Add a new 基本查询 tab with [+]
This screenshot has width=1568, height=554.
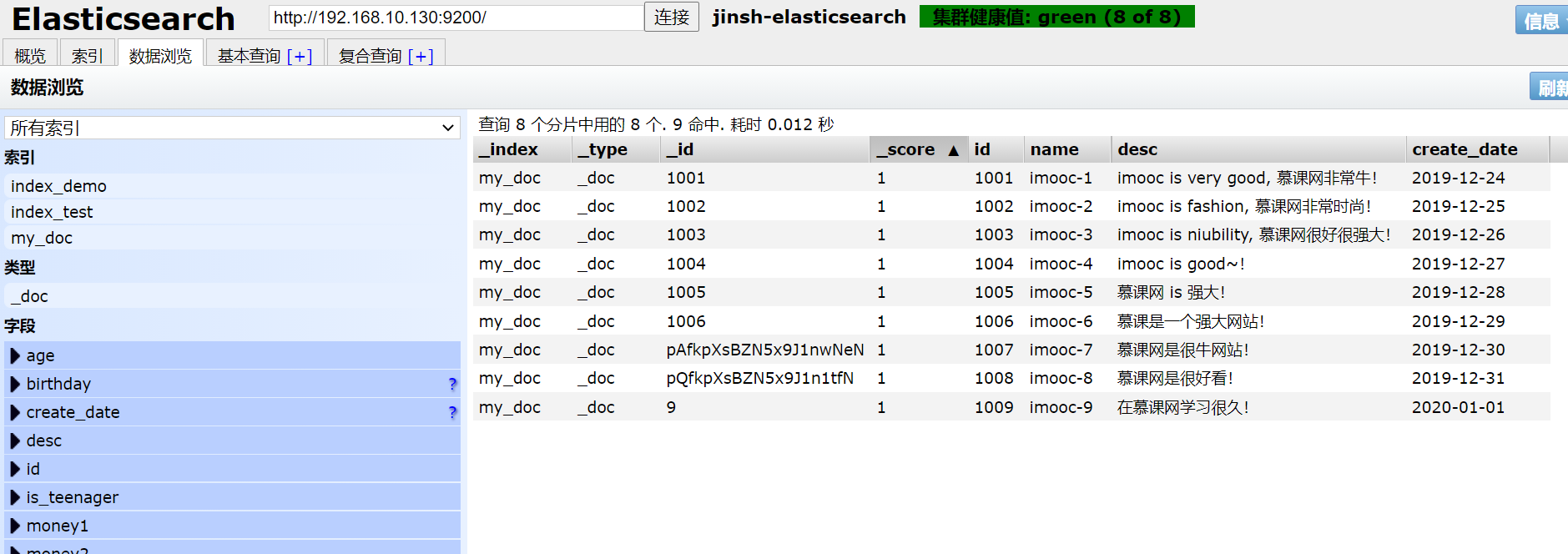pyautogui.click(x=300, y=56)
